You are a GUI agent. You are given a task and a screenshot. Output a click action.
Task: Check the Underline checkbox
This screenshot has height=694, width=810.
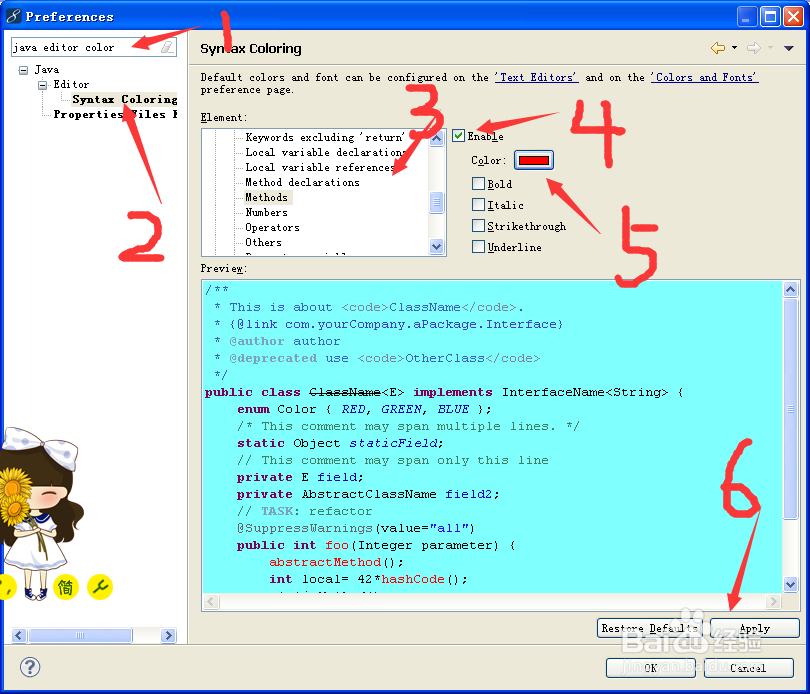pyautogui.click(x=478, y=246)
